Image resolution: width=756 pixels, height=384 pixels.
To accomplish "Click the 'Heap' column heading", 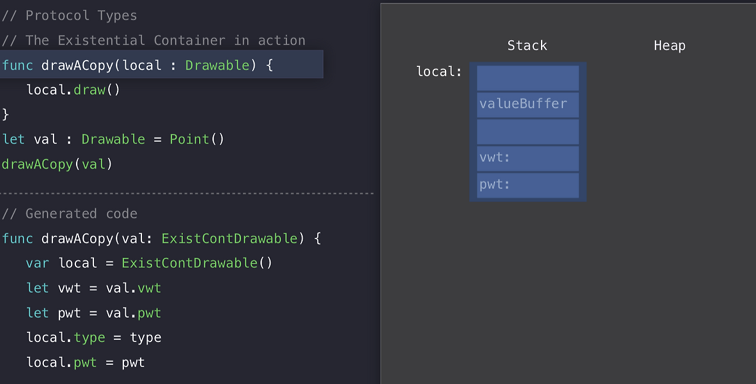I will click(669, 46).
